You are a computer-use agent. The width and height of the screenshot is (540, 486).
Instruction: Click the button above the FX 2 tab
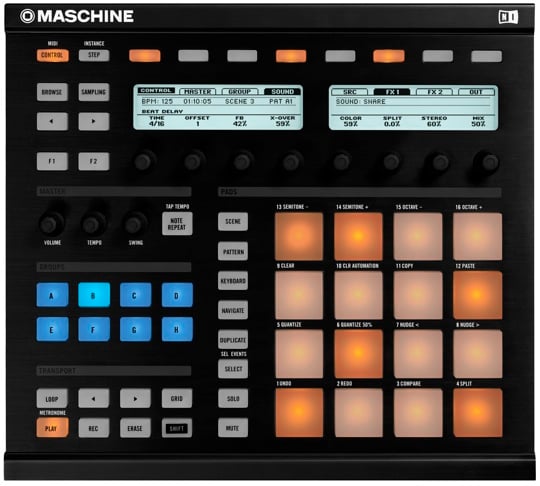click(x=438, y=55)
